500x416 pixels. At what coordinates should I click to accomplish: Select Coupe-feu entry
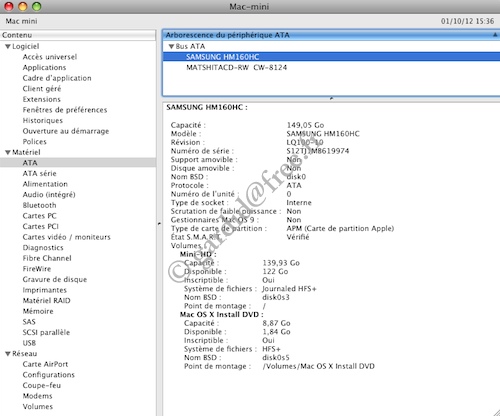point(42,386)
